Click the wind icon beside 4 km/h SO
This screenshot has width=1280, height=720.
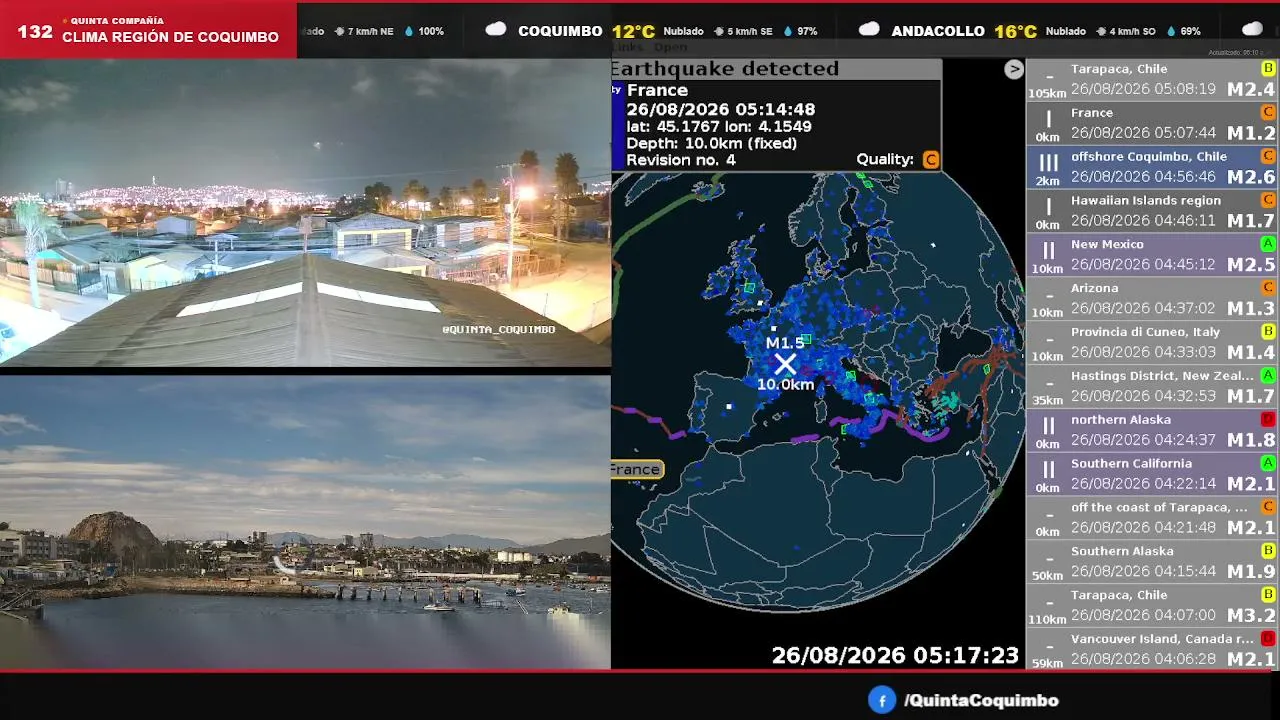tap(1101, 31)
